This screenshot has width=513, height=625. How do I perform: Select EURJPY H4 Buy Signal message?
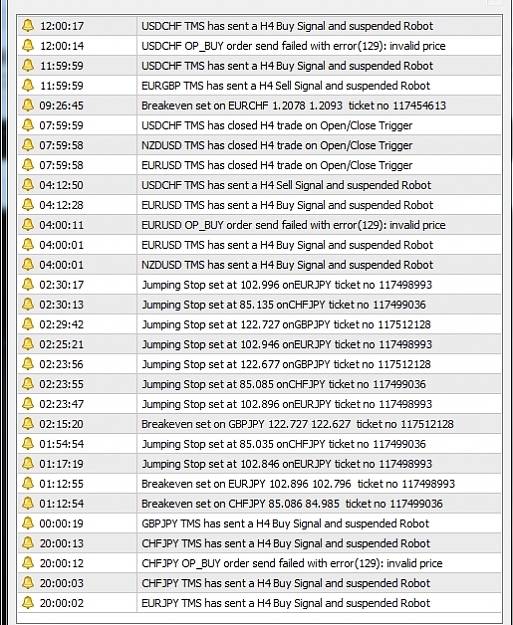(286, 603)
